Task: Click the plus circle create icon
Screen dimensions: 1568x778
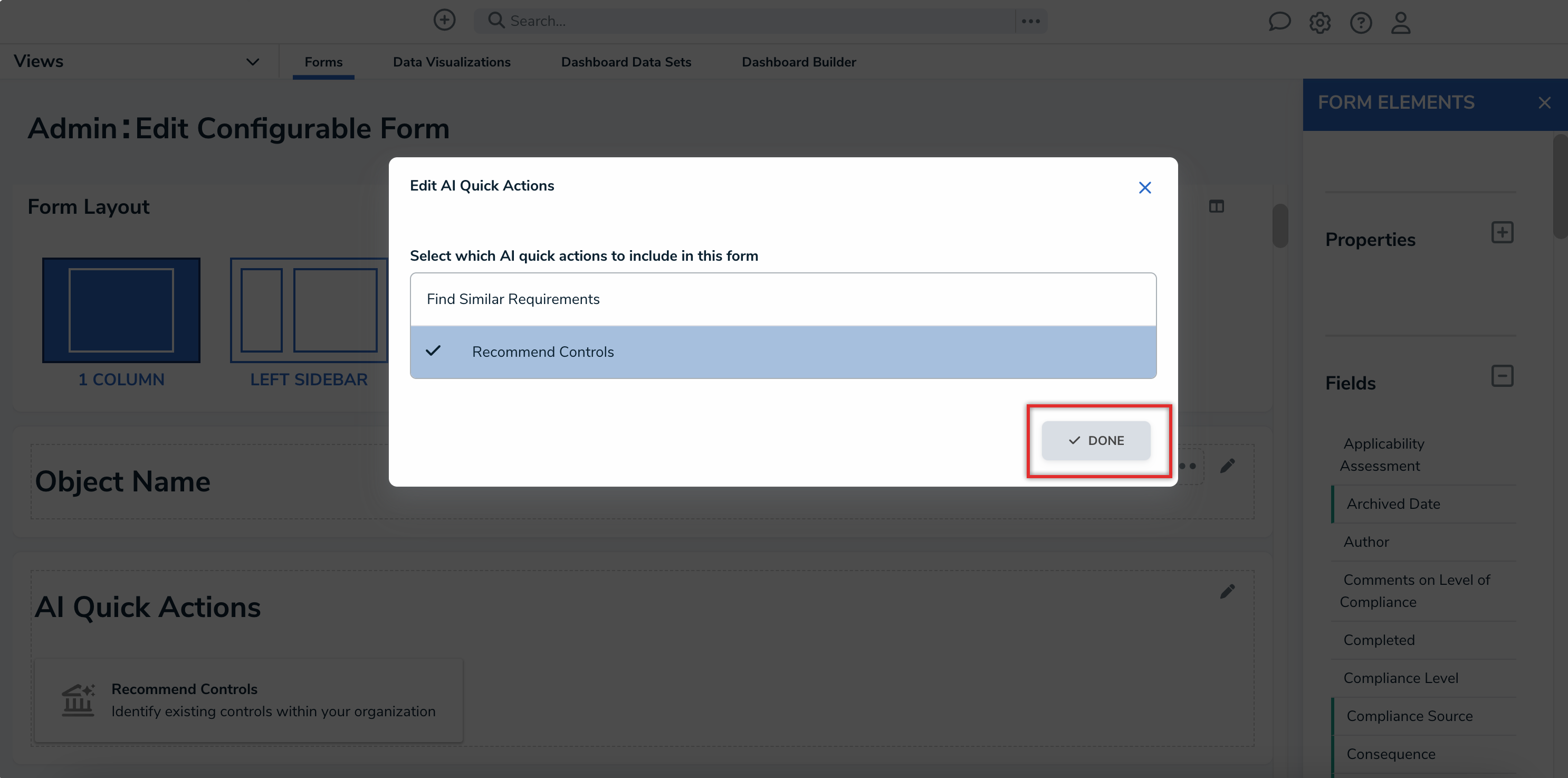Action: tap(444, 20)
